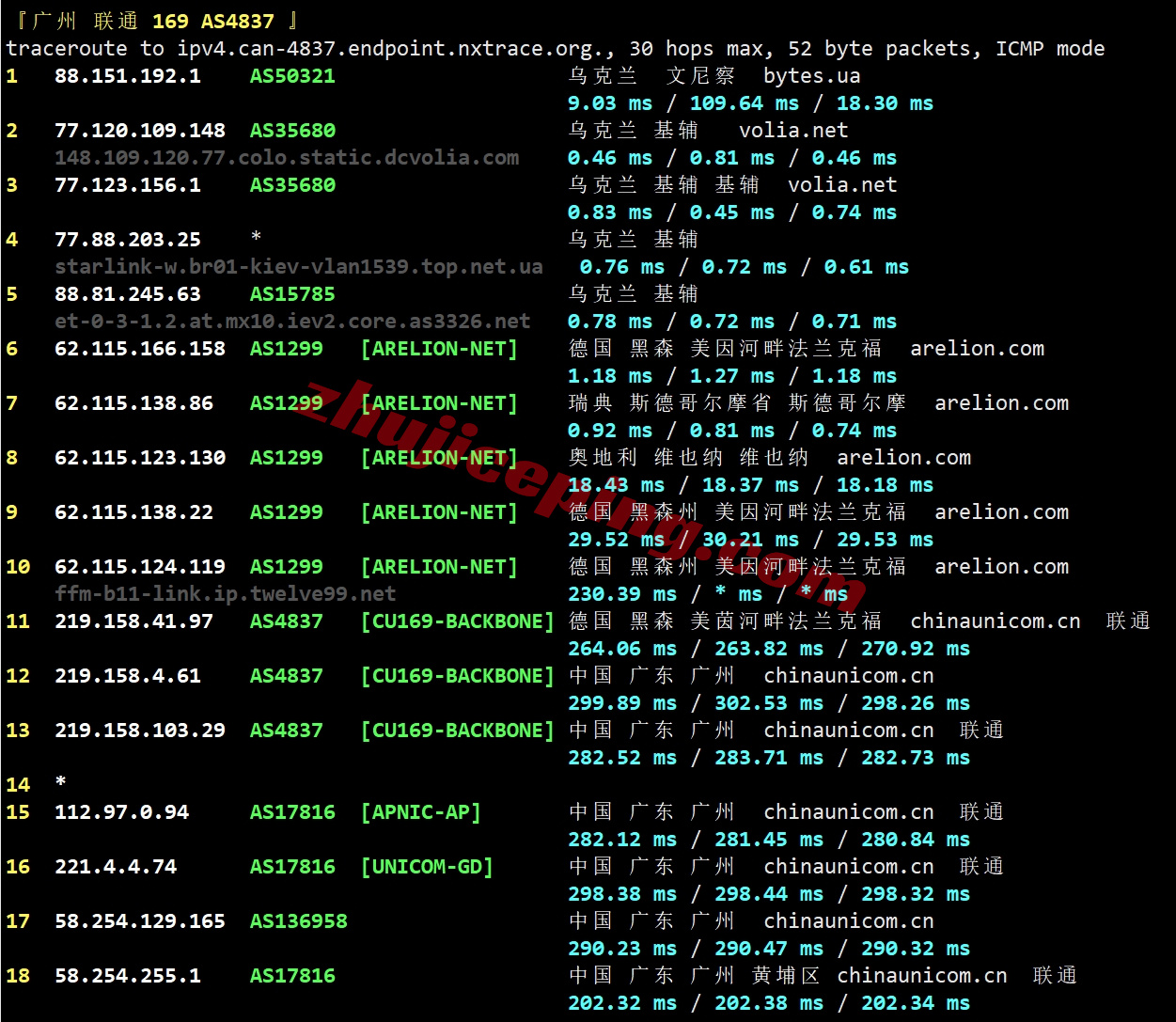Click the hostname ipv4.can-4837.endpoint.nxtrace.org in the traceroute line
The height and width of the screenshot is (1022, 1176).
[x=392, y=49]
